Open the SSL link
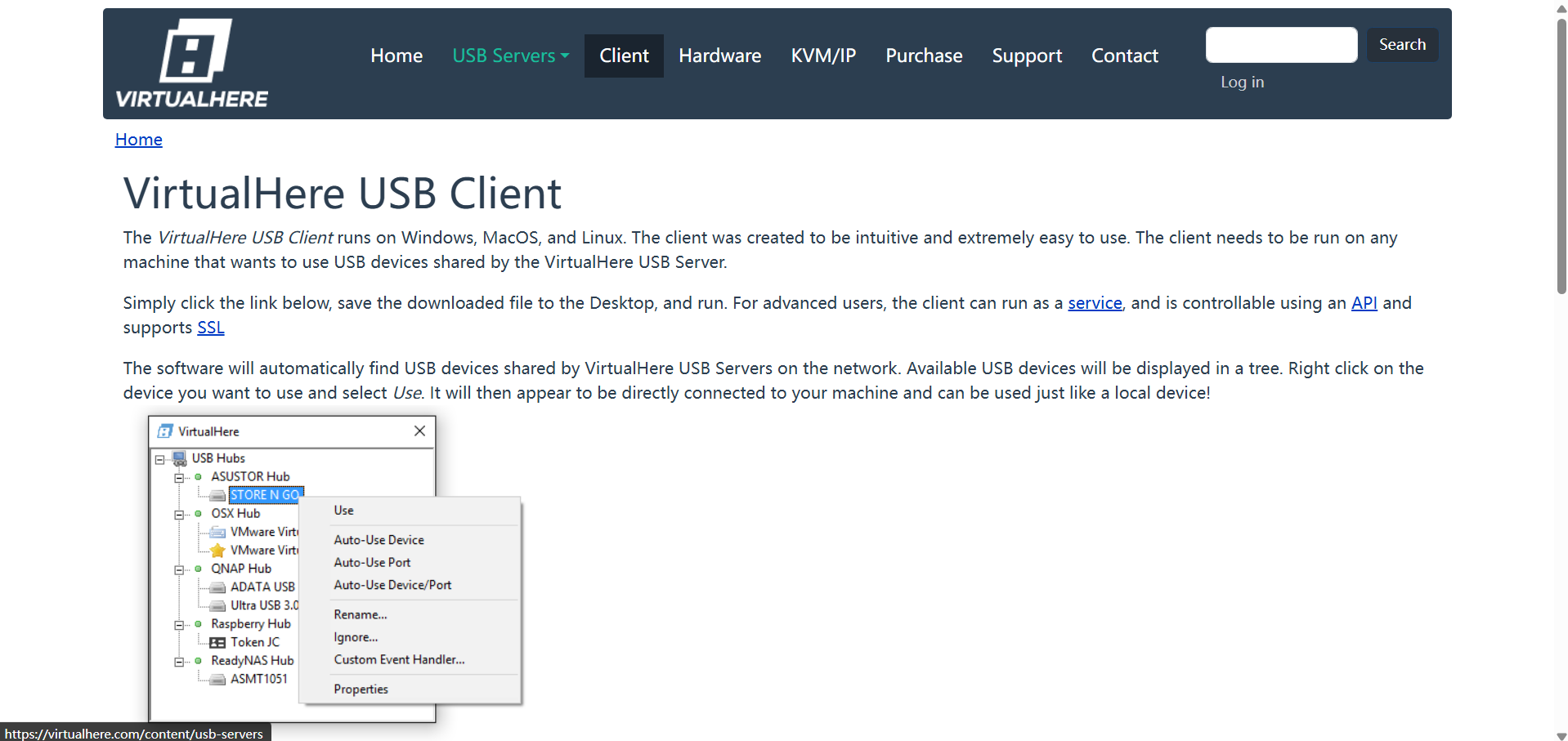1568x741 pixels. point(211,328)
